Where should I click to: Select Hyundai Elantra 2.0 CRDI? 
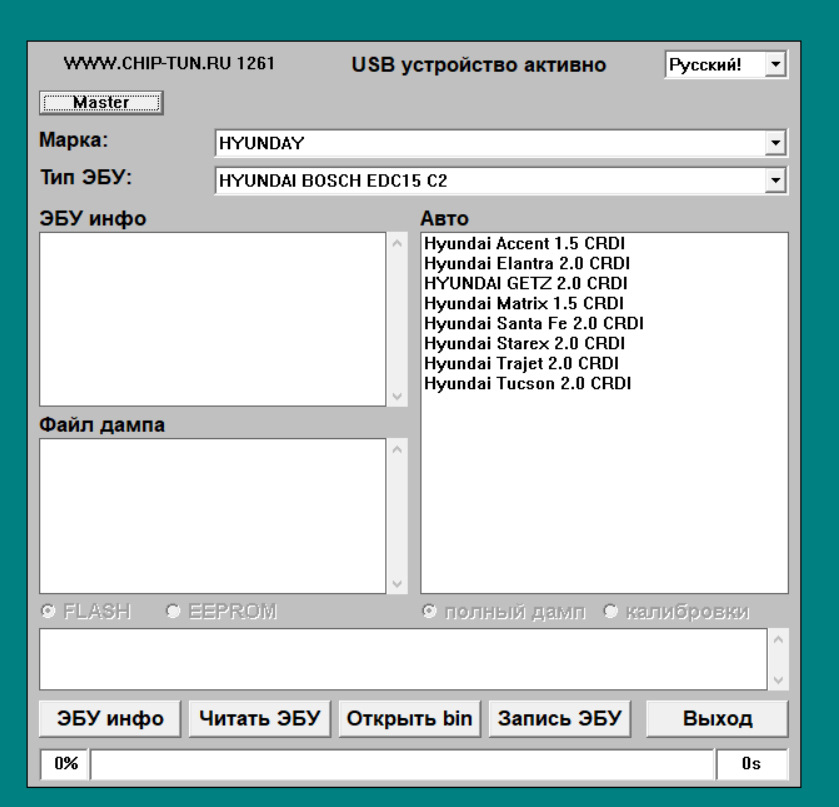[527, 263]
